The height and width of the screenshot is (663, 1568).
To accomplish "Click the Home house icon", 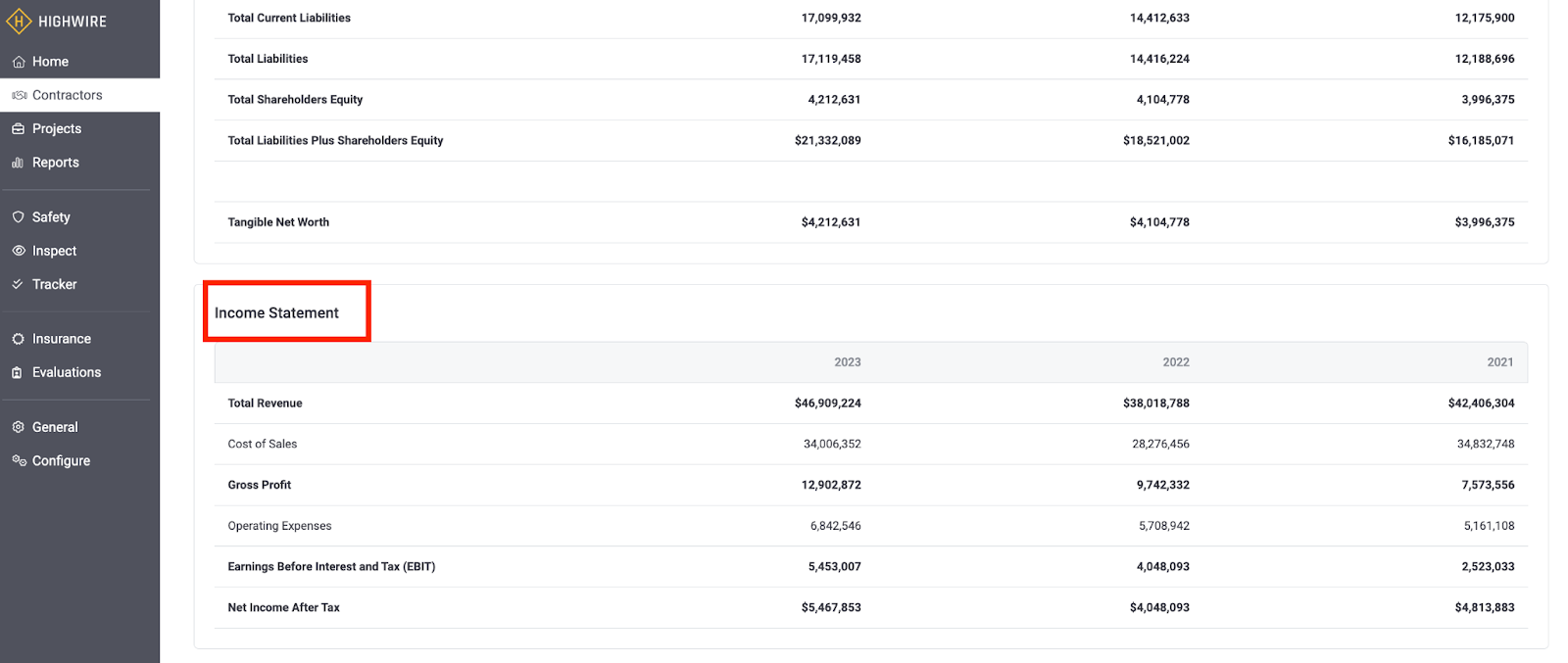I will [x=19, y=62].
